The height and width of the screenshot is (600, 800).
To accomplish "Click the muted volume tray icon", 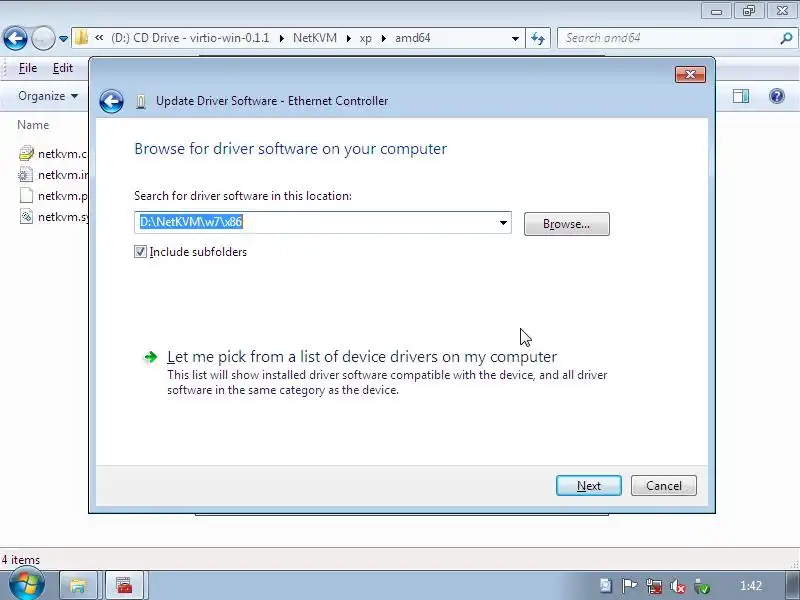I will 678,586.
